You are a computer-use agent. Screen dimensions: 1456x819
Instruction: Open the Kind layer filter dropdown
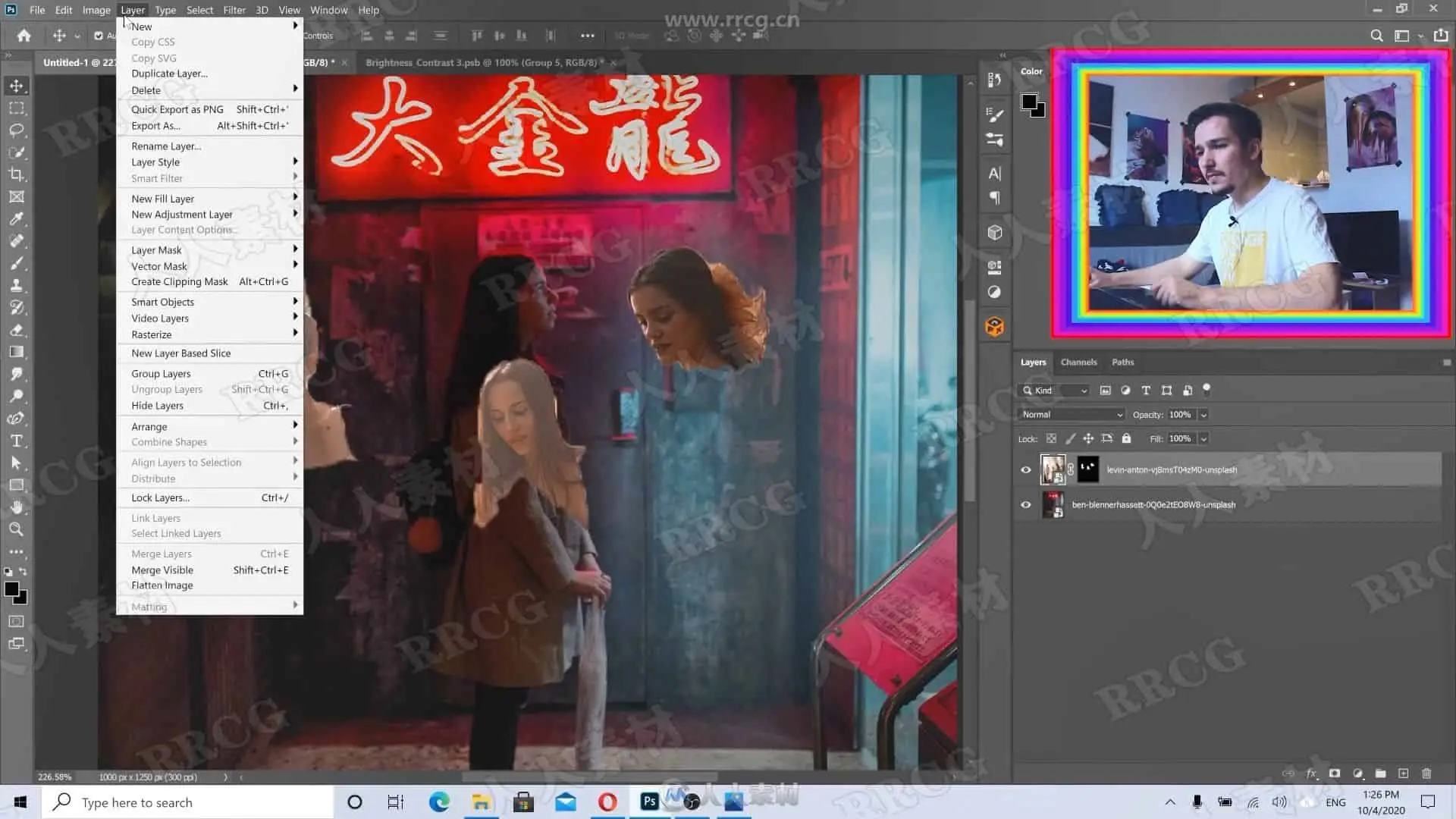(1054, 391)
